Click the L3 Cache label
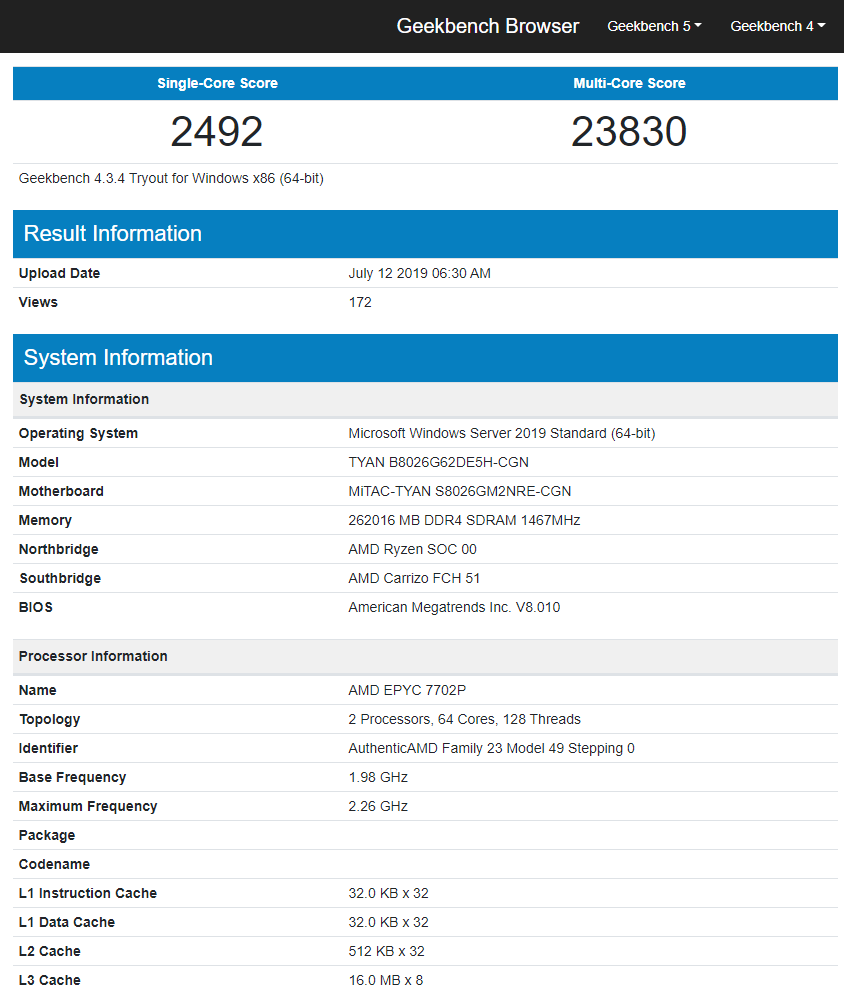Viewport: 844px width, 1003px height. (x=50, y=980)
